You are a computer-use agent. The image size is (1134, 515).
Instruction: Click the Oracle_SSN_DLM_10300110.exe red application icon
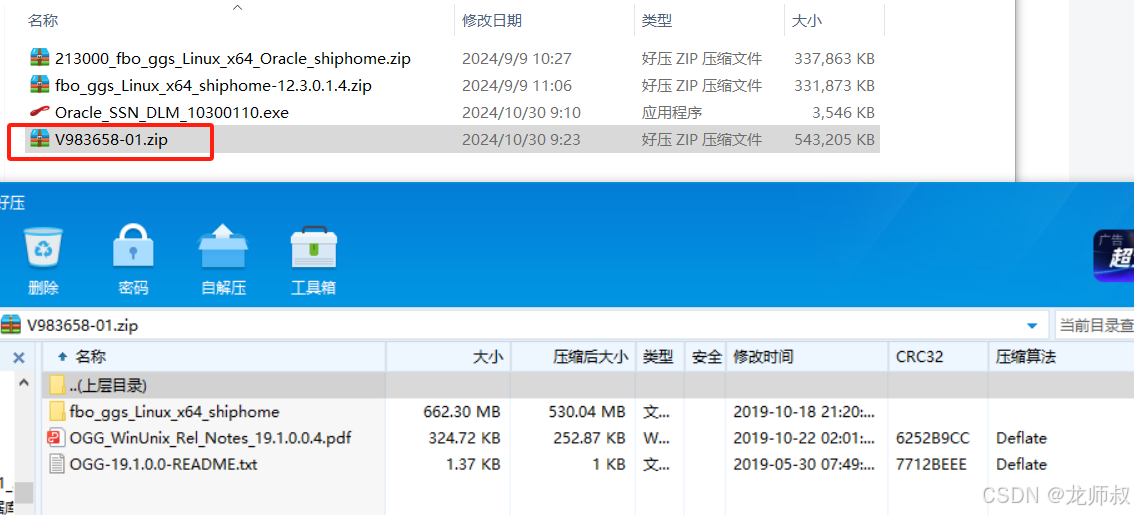coord(40,112)
